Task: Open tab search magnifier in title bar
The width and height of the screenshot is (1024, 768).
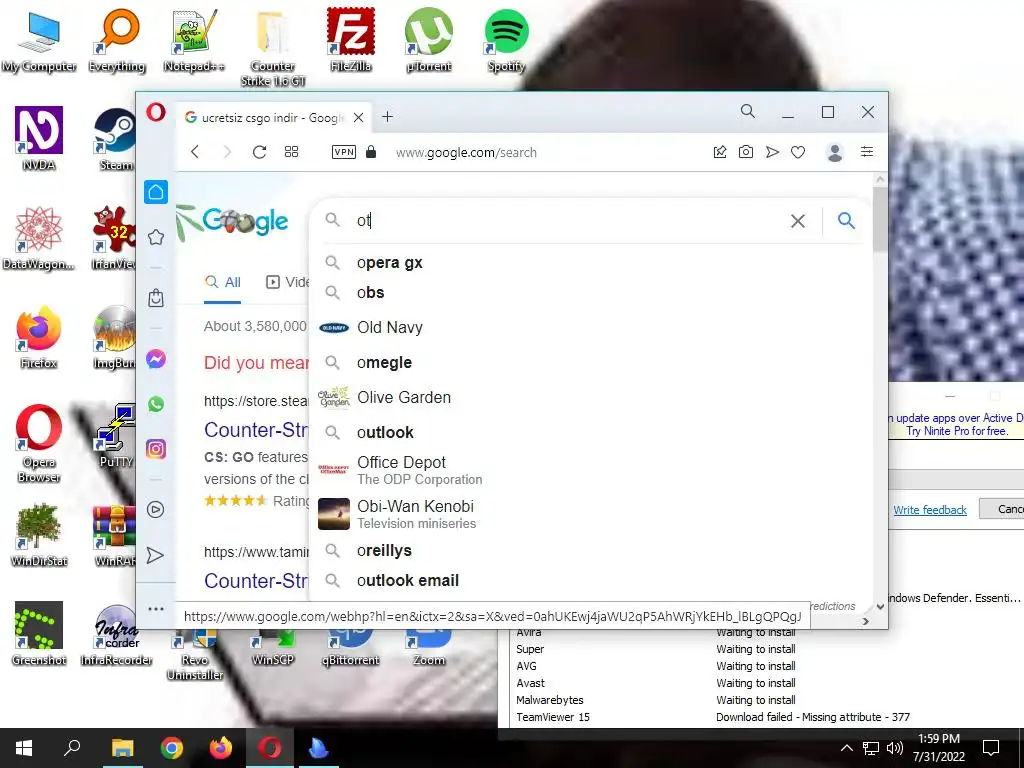Action: [748, 112]
